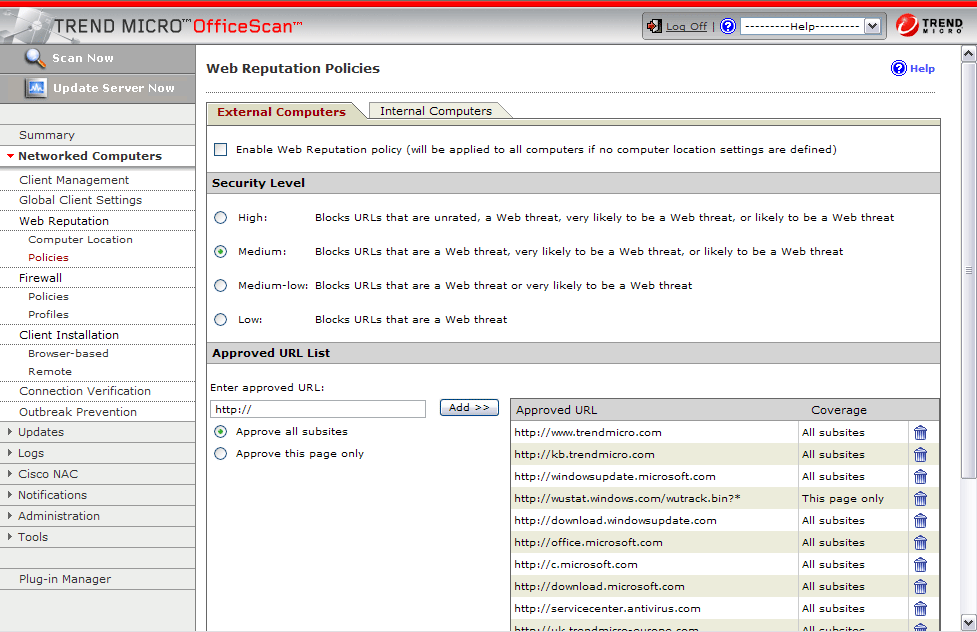Viewport: 977px width, 632px height.
Task: Click http://office.microsoft.com URL text
Action: (x=588, y=542)
